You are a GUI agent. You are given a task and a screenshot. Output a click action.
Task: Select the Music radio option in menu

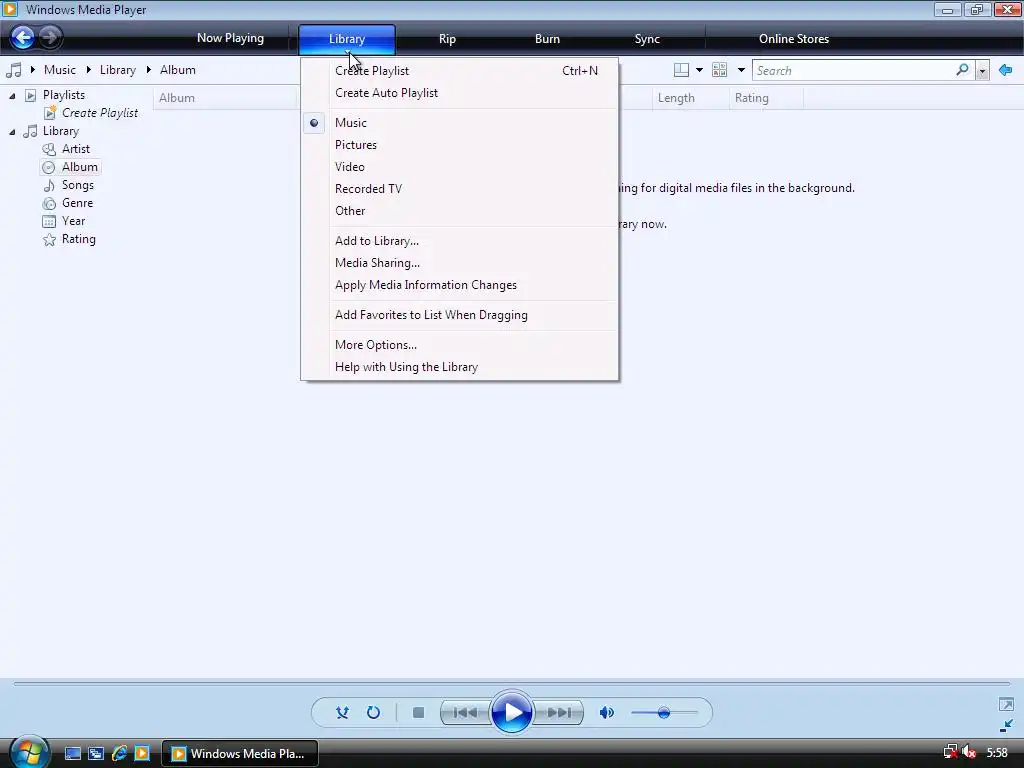pyautogui.click(x=459, y=123)
